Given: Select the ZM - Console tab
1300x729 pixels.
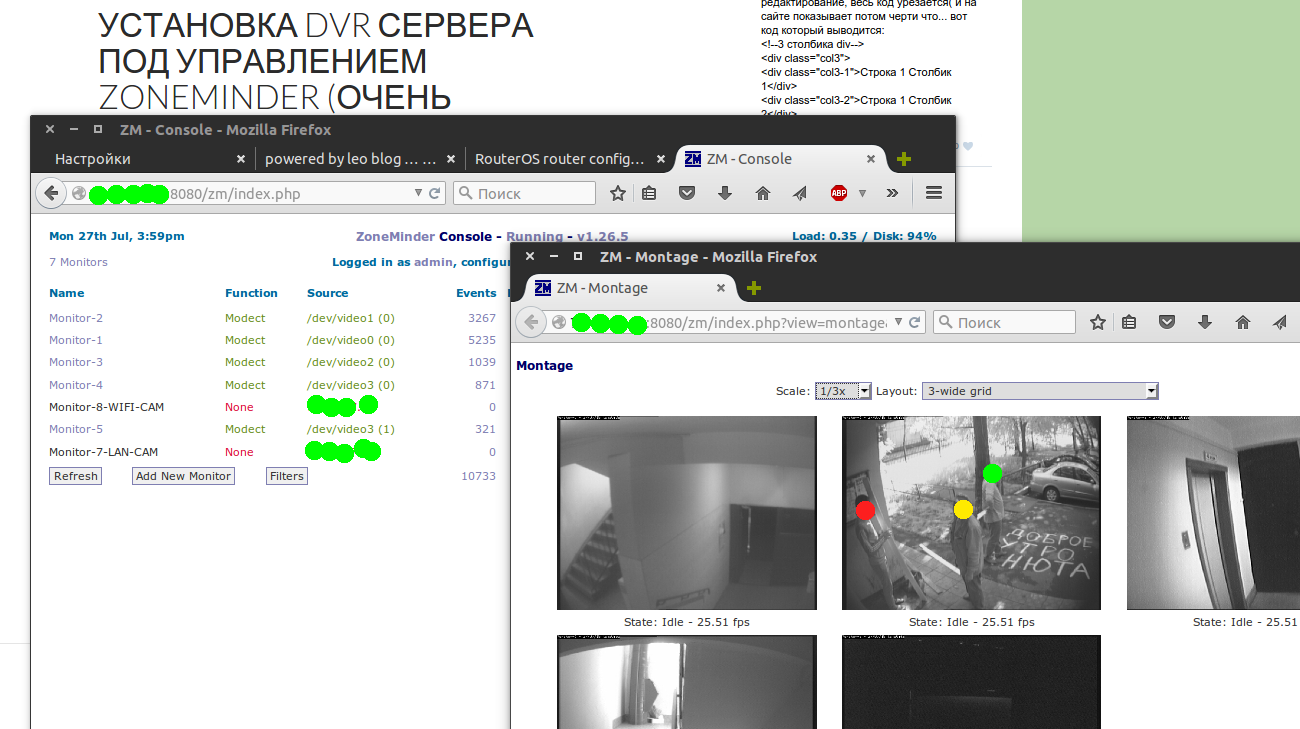Looking at the screenshot, I should click(780, 158).
